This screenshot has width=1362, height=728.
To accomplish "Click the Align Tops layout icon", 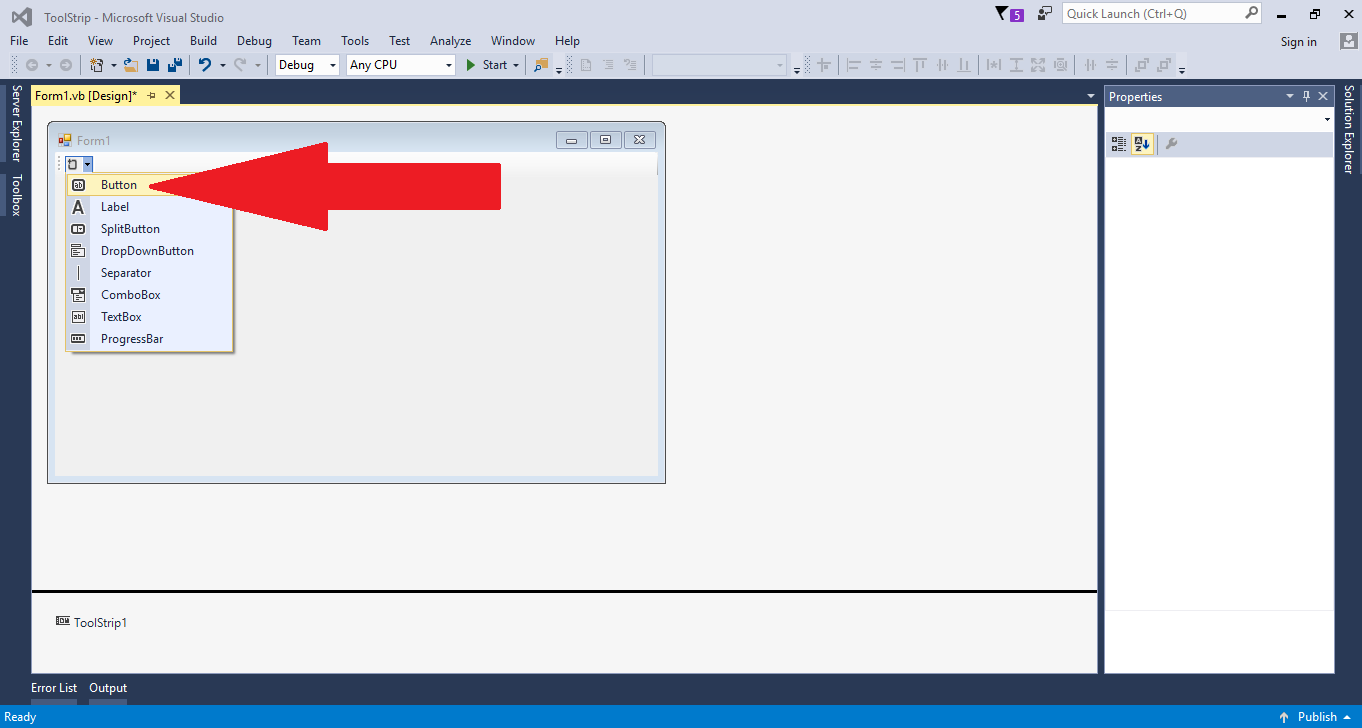I will [x=920, y=65].
